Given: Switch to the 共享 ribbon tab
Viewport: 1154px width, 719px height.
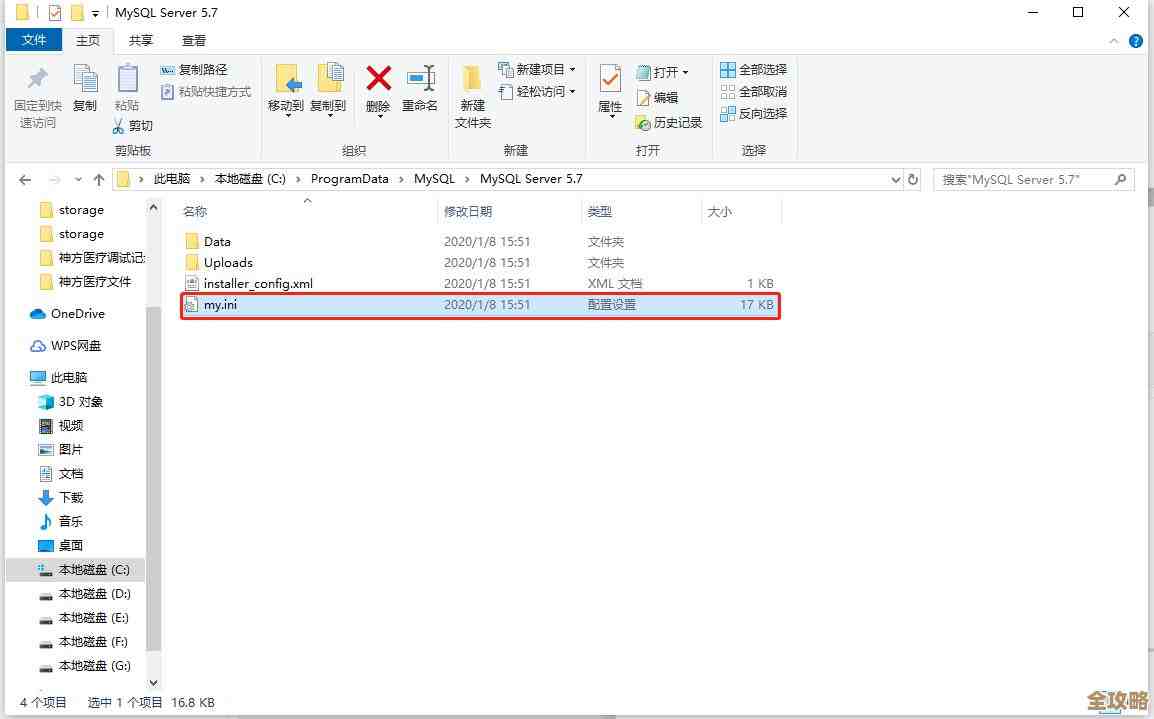Looking at the screenshot, I should (140, 40).
